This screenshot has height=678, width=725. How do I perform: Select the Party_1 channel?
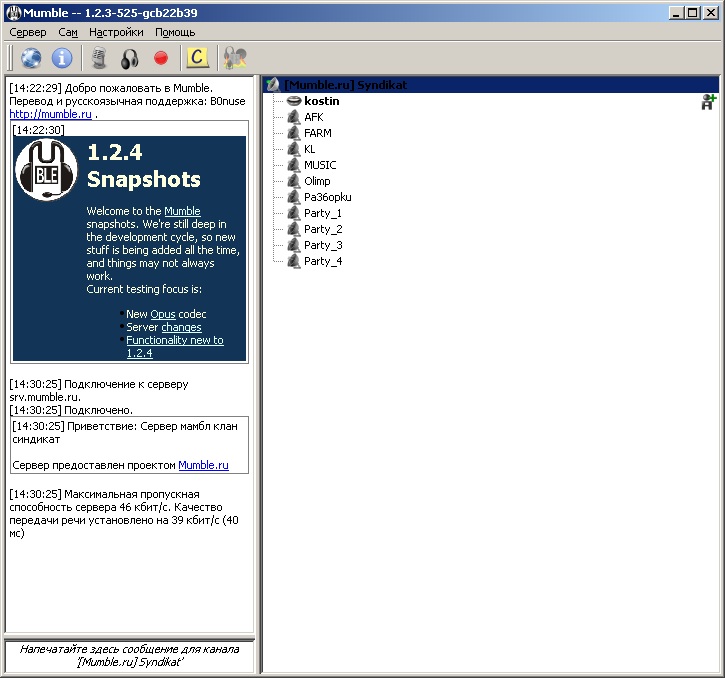tap(323, 213)
